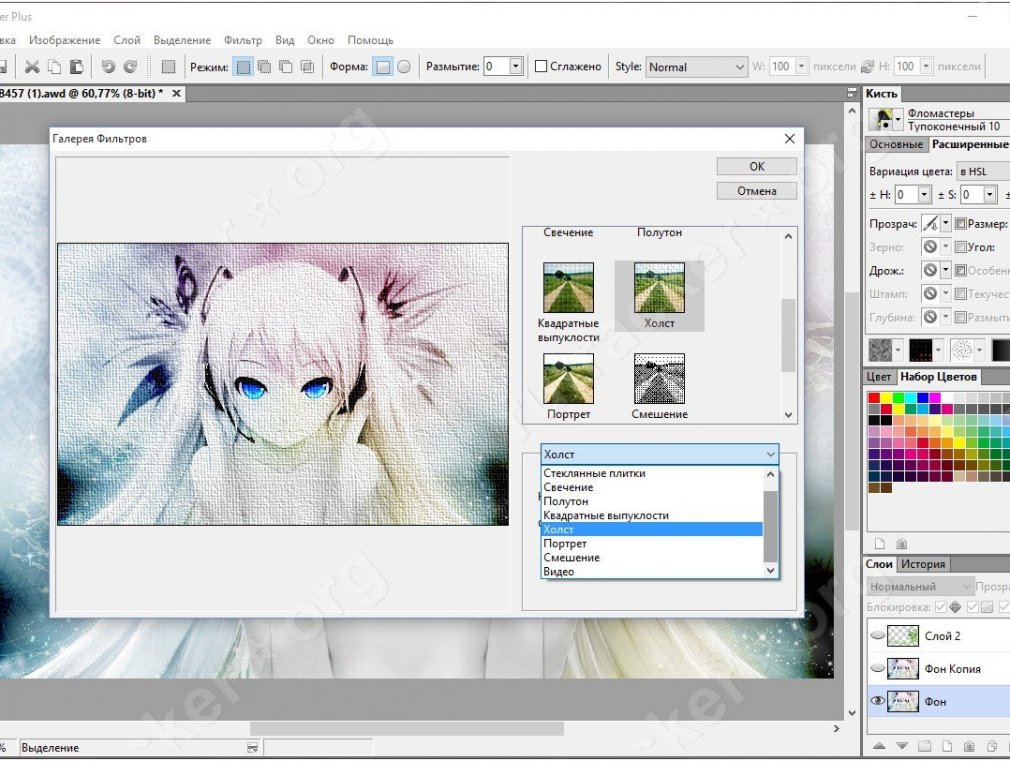Open the Холст filter combo box

660,454
